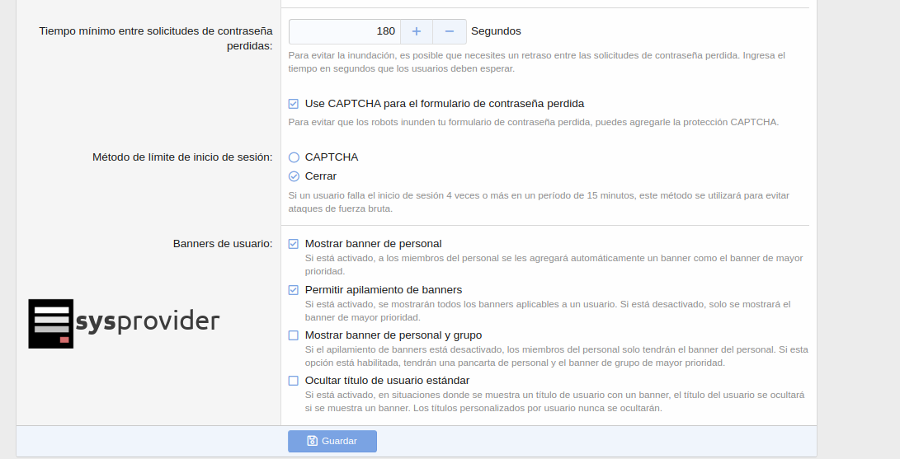Check Ocultar título de usuario estándar
Screen dimensions: 900x459
pos(294,380)
